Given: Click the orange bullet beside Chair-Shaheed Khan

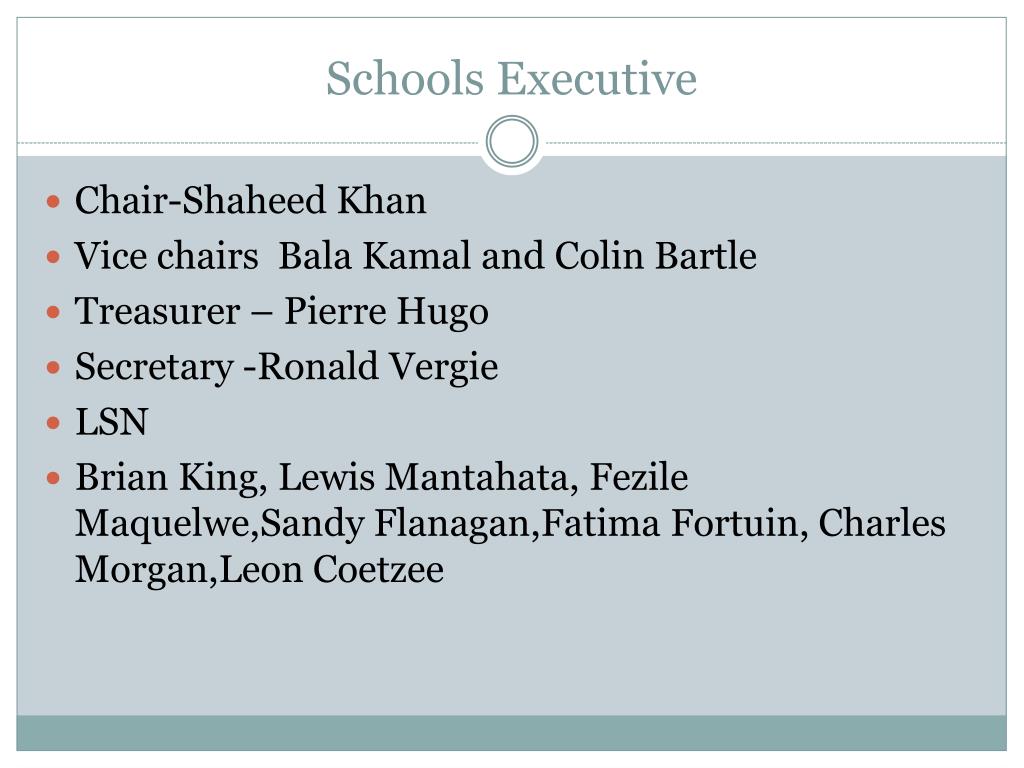Looking at the screenshot, I should (x=54, y=201).
